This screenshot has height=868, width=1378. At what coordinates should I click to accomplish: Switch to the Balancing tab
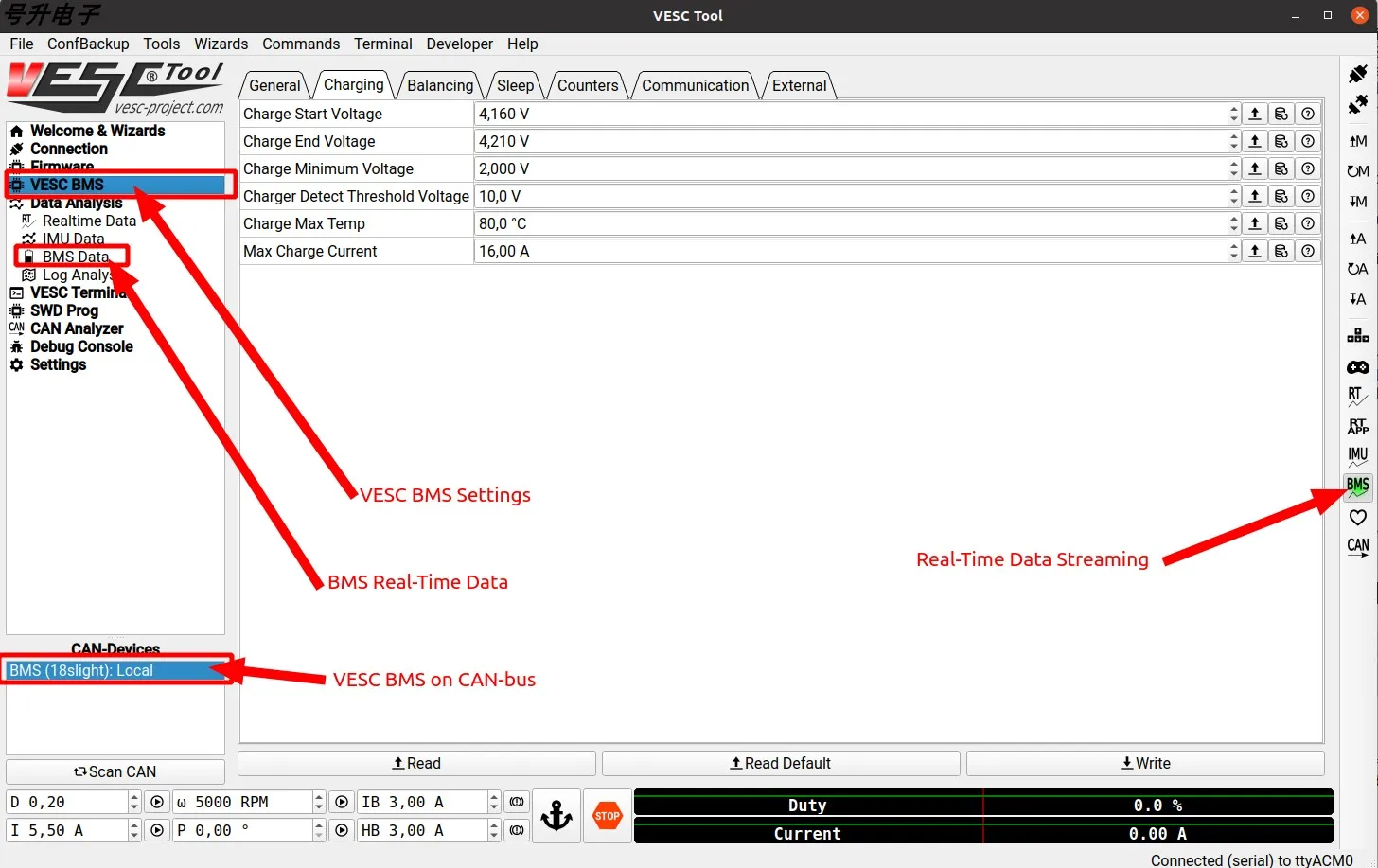pos(440,85)
